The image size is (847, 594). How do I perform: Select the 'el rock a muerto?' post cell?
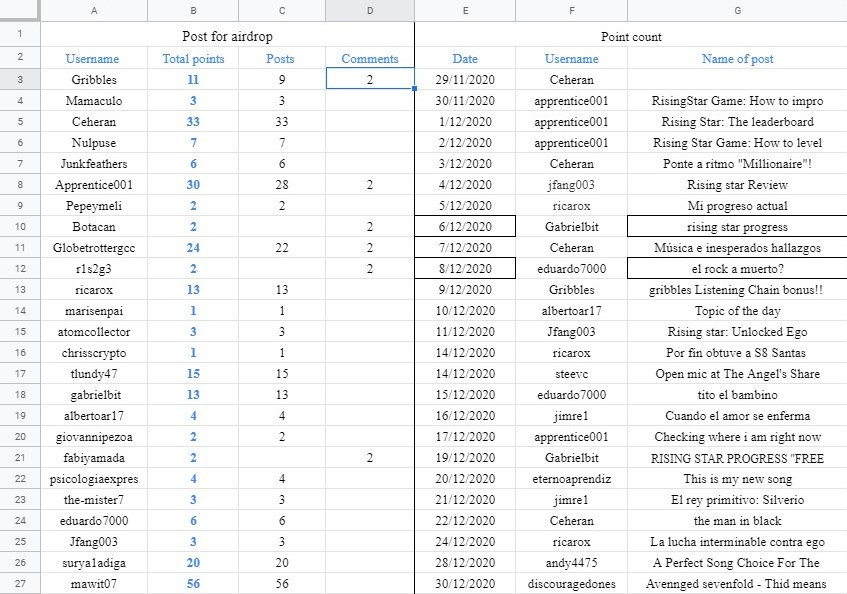coord(737,269)
